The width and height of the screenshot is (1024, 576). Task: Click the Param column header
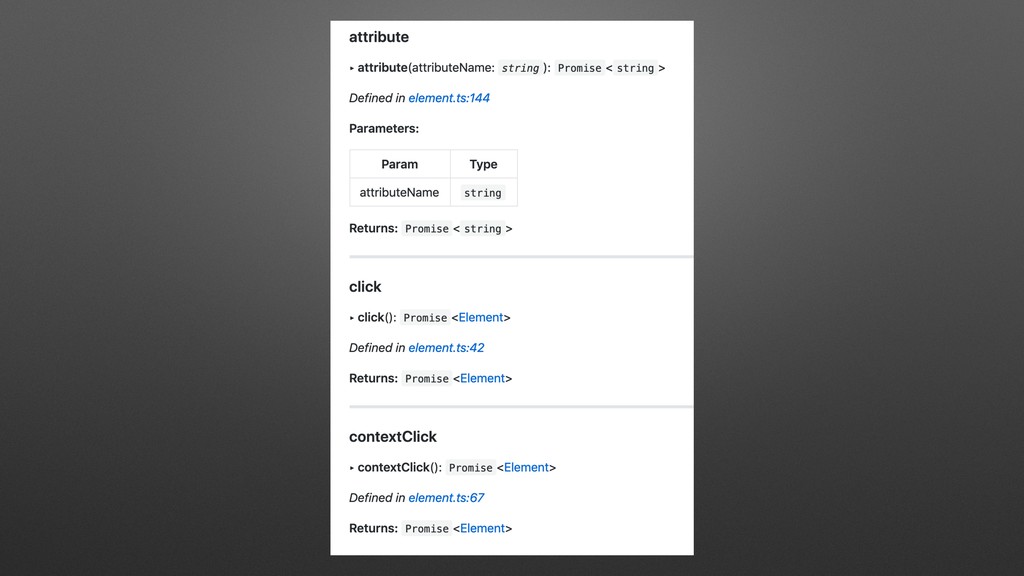tap(400, 164)
